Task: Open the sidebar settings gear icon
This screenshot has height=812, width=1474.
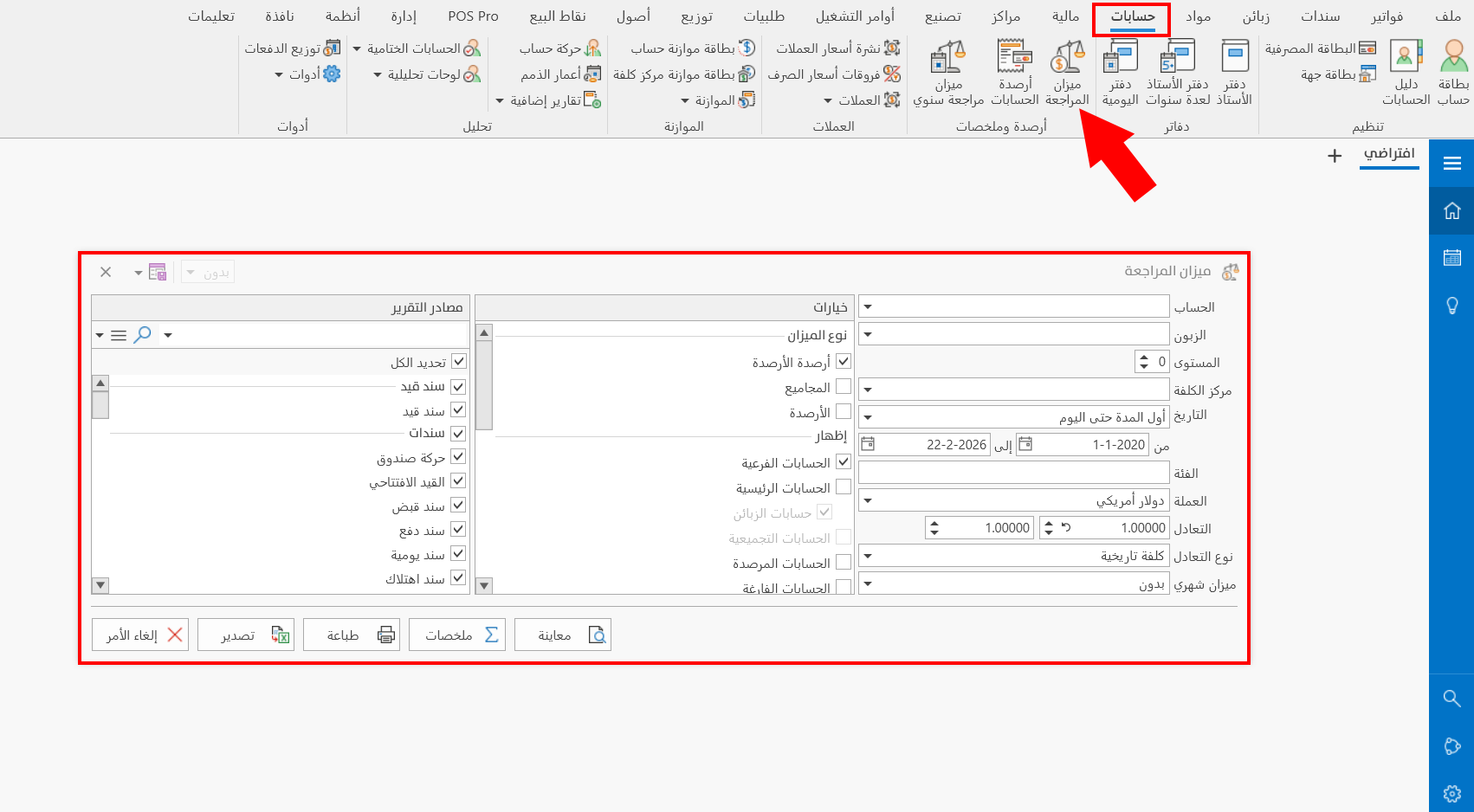Action: click(1452, 794)
